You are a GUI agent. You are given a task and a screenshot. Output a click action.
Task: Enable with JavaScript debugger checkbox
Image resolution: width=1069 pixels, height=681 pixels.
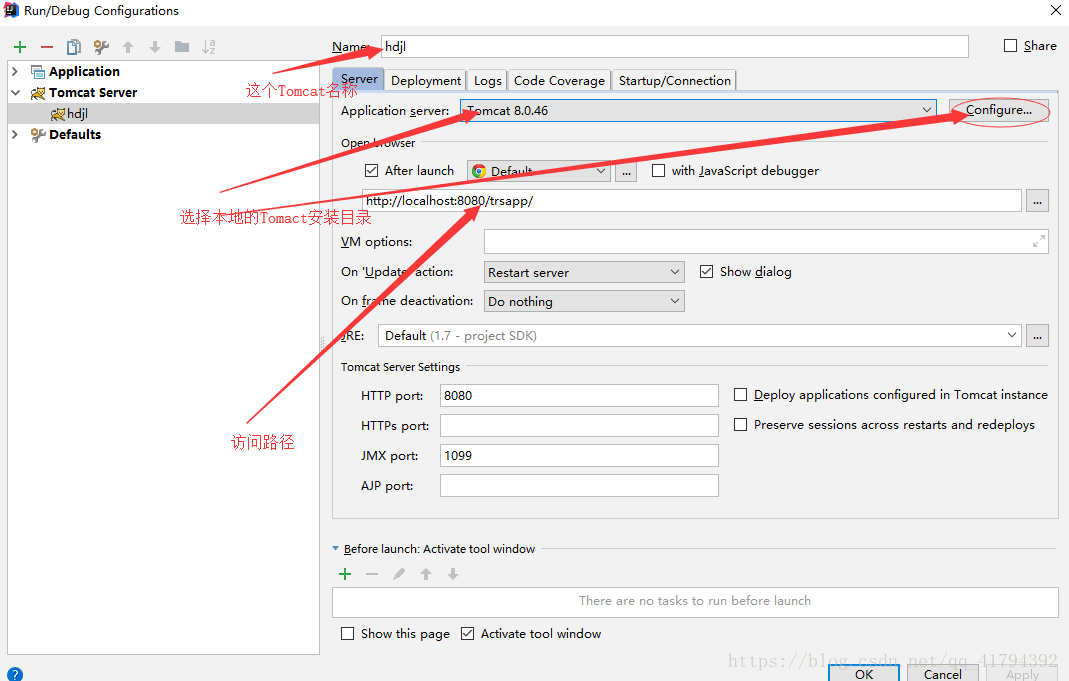pos(659,170)
